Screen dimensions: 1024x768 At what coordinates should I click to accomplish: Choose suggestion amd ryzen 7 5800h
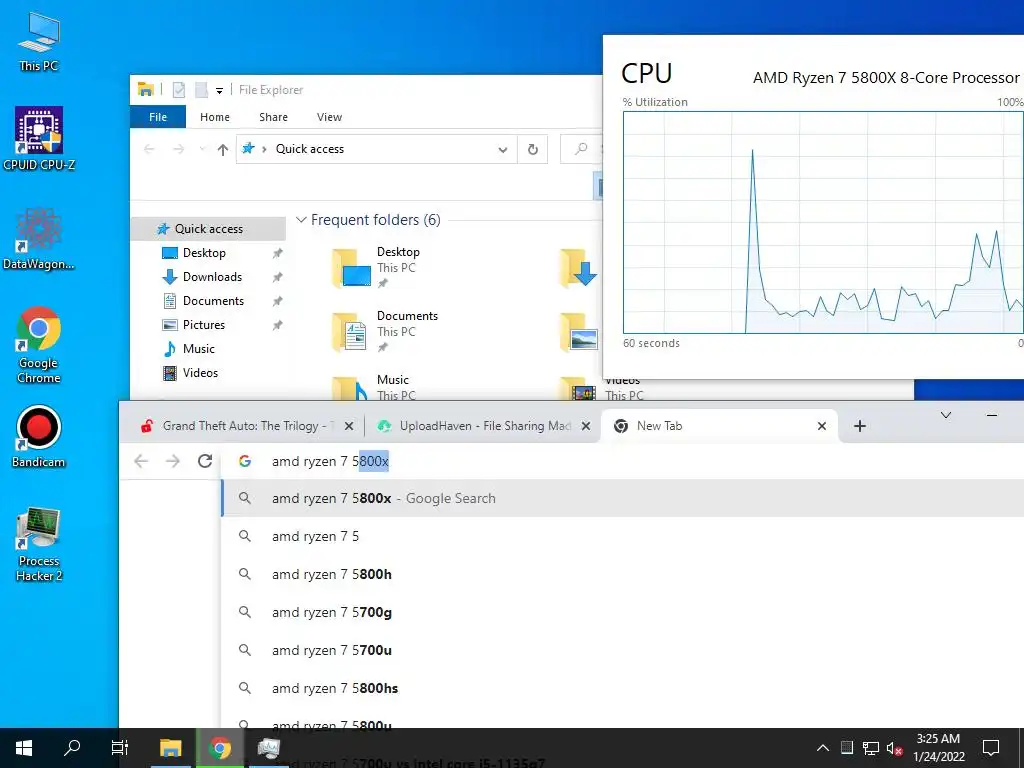[623, 574]
